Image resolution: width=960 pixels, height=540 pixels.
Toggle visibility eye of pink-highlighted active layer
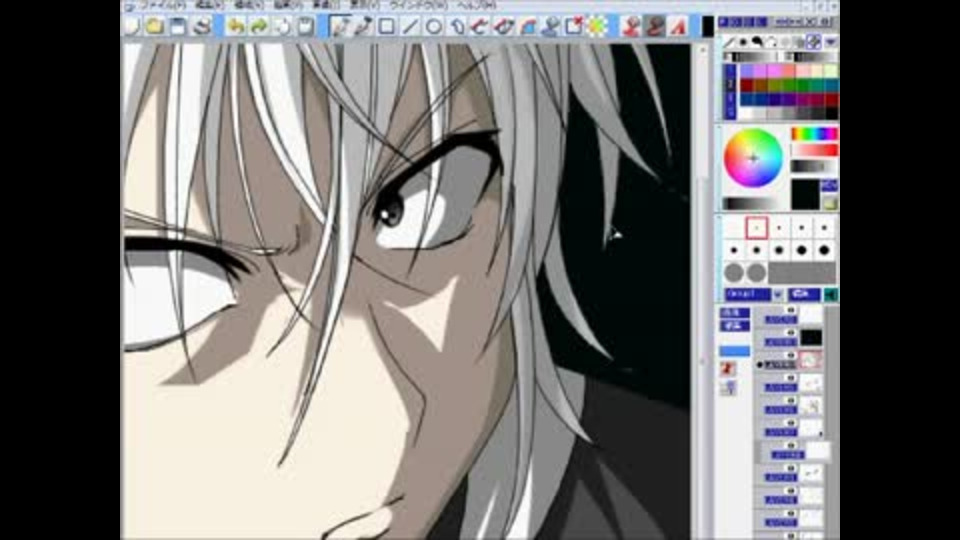point(790,355)
